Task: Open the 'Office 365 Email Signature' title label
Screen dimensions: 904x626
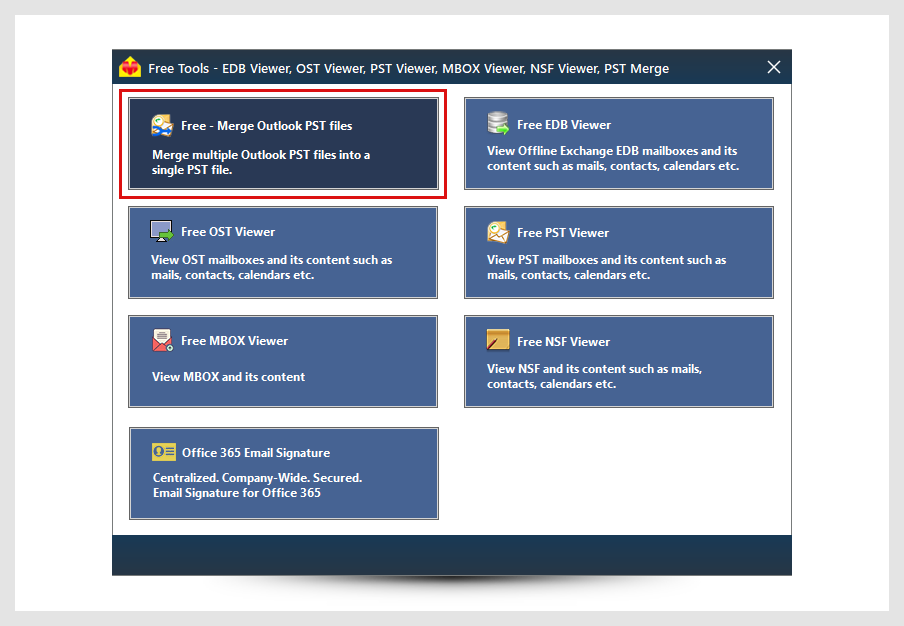Action: click(256, 453)
